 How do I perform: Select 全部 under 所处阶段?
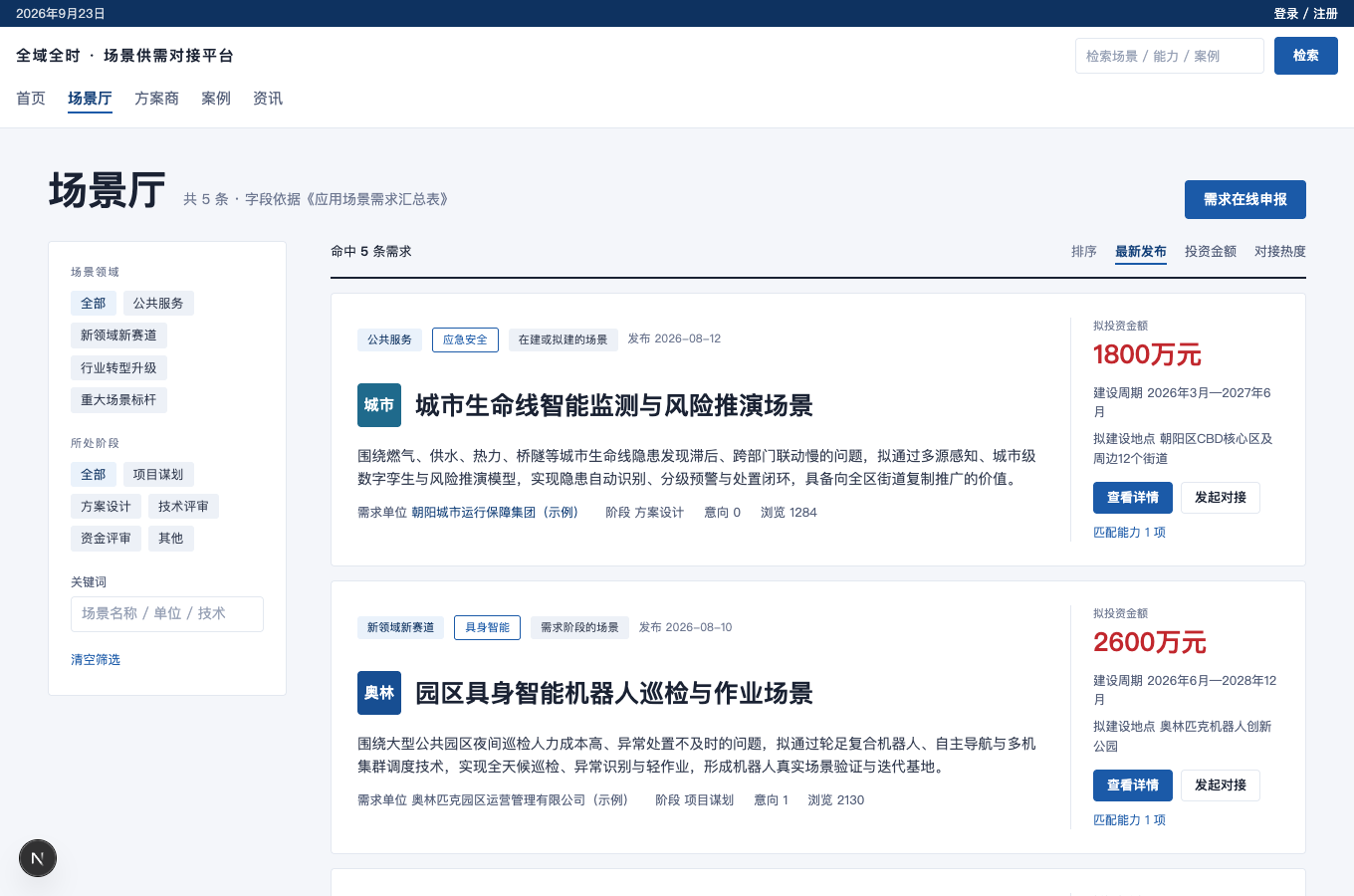point(94,475)
